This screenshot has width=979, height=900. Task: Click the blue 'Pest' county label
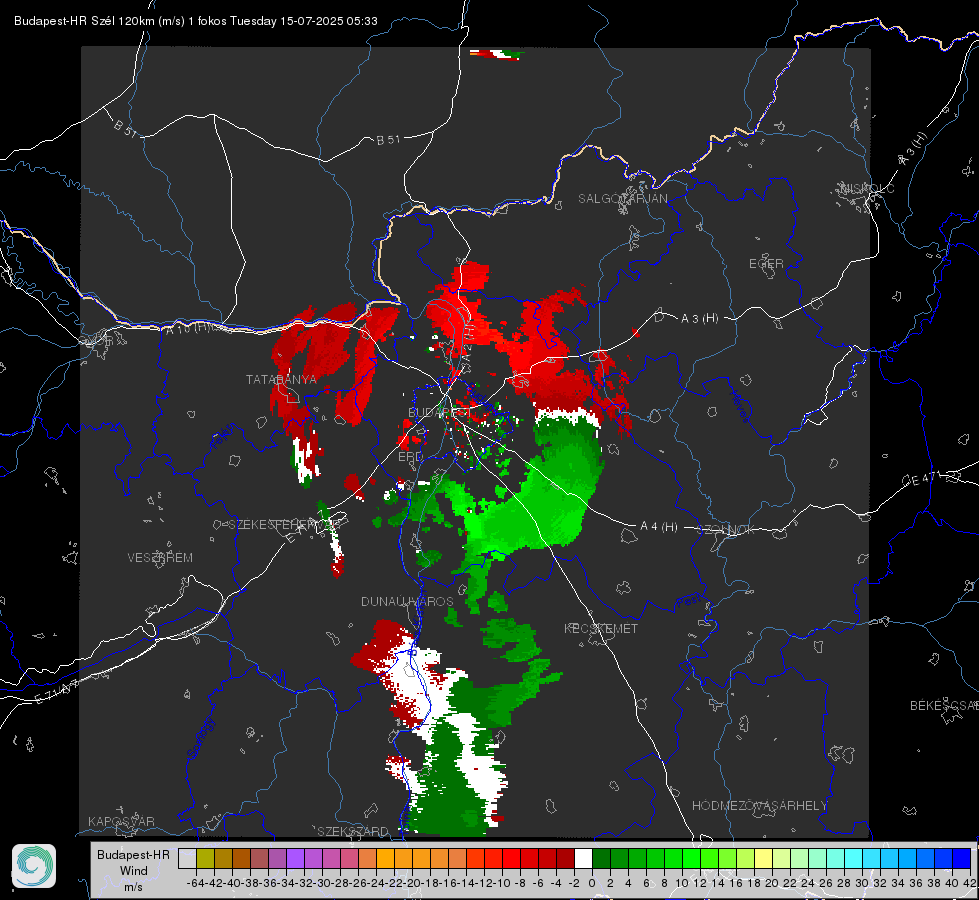688,602
